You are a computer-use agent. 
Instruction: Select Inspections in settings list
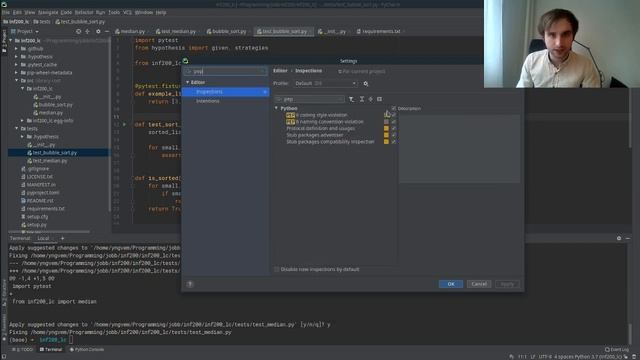tap(226, 92)
